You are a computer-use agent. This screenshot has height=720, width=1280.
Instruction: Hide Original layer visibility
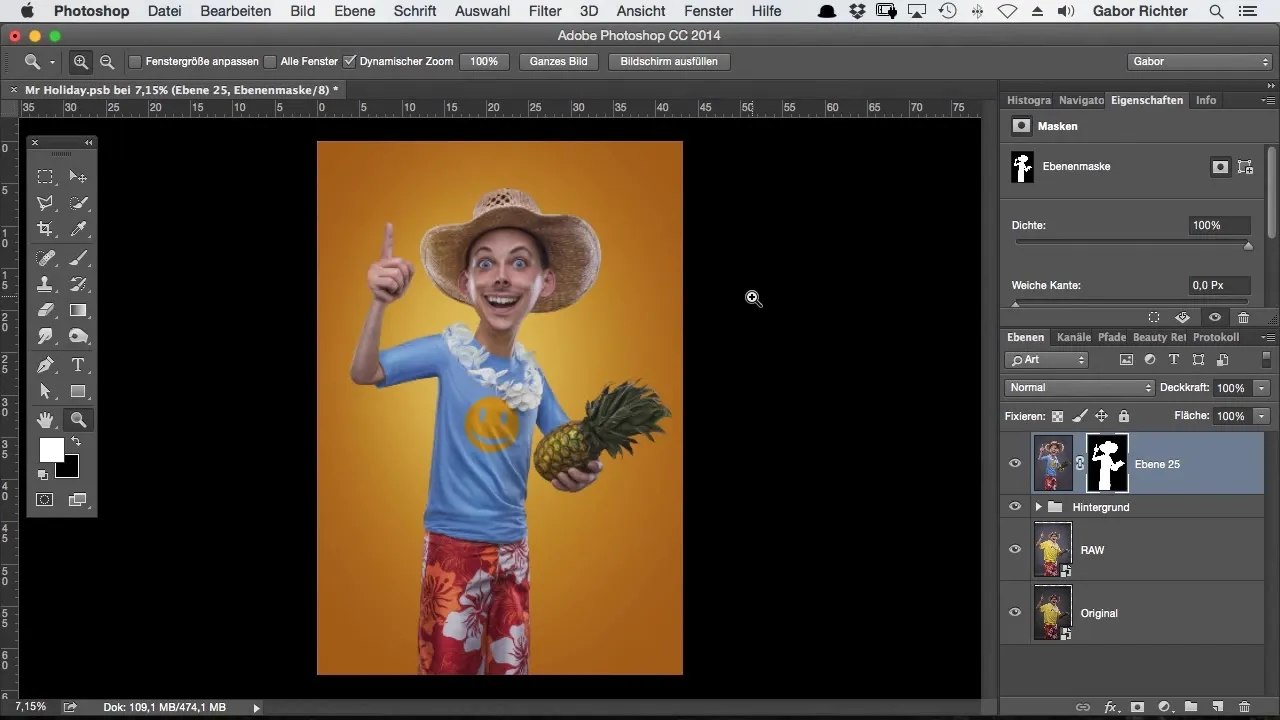[1015, 613]
